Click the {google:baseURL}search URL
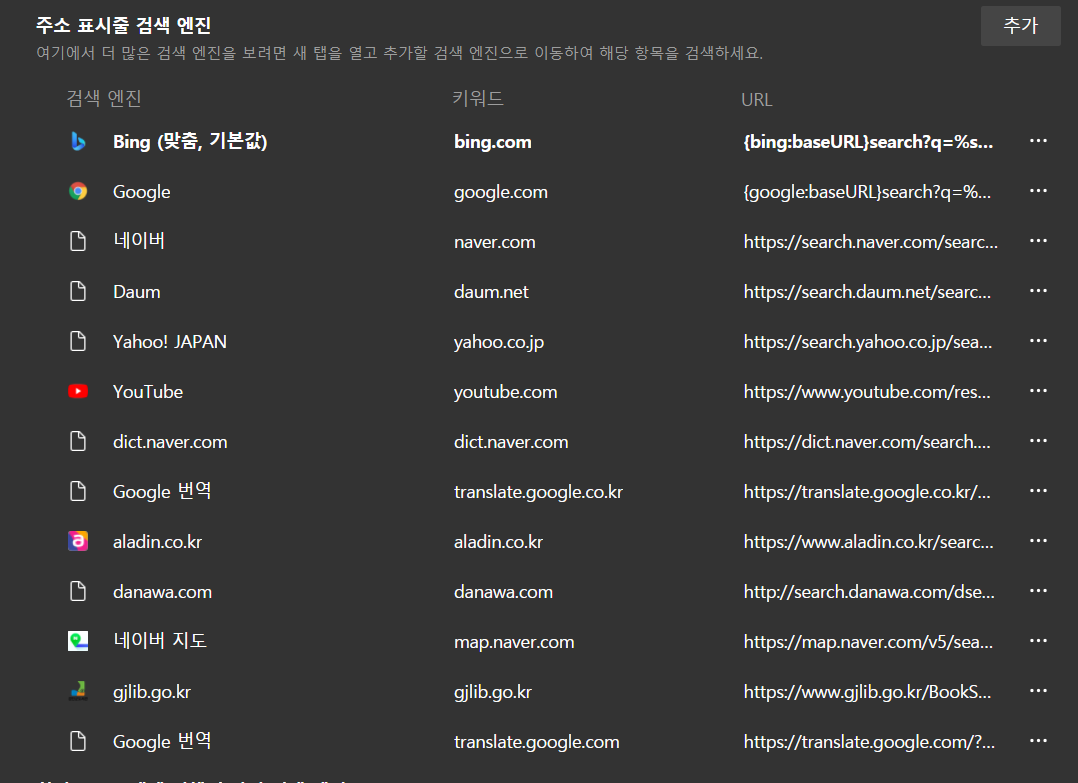The height and width of the screenshot is (783, 1078). pyautogui.click(x=867, y=192)
